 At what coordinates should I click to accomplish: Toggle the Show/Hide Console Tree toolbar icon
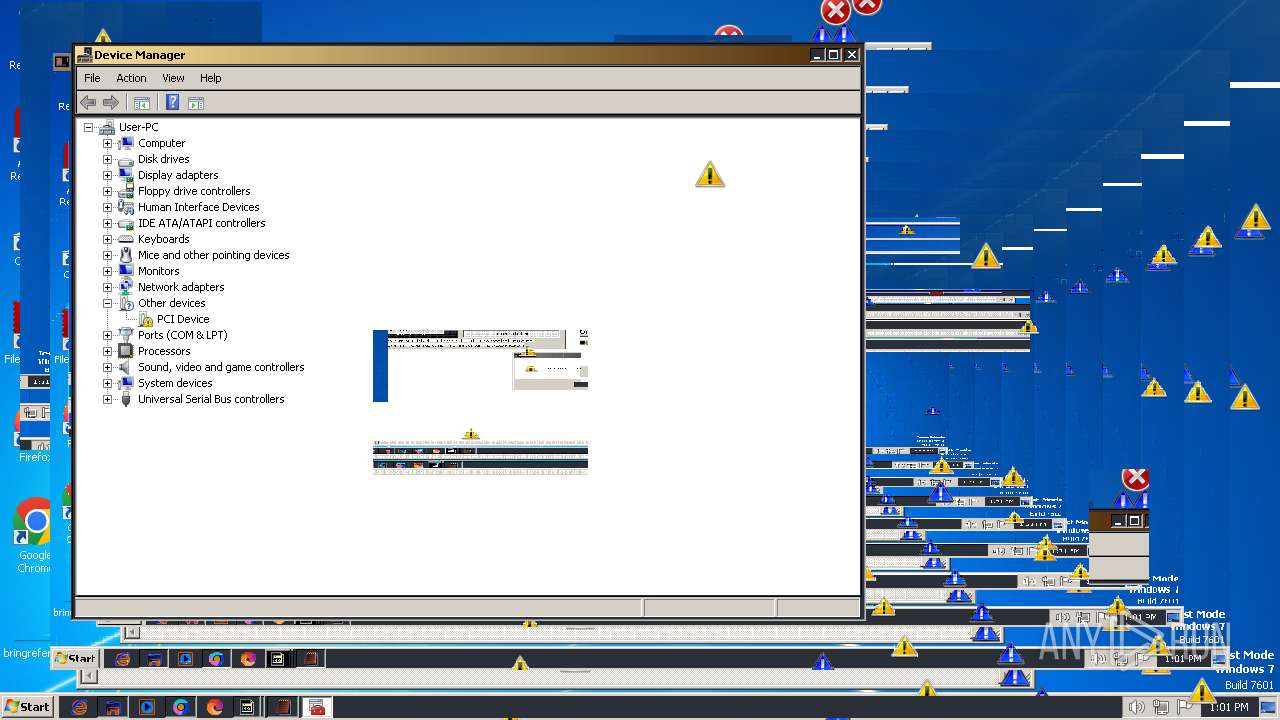pyautogui.click(x=142, y=103)
